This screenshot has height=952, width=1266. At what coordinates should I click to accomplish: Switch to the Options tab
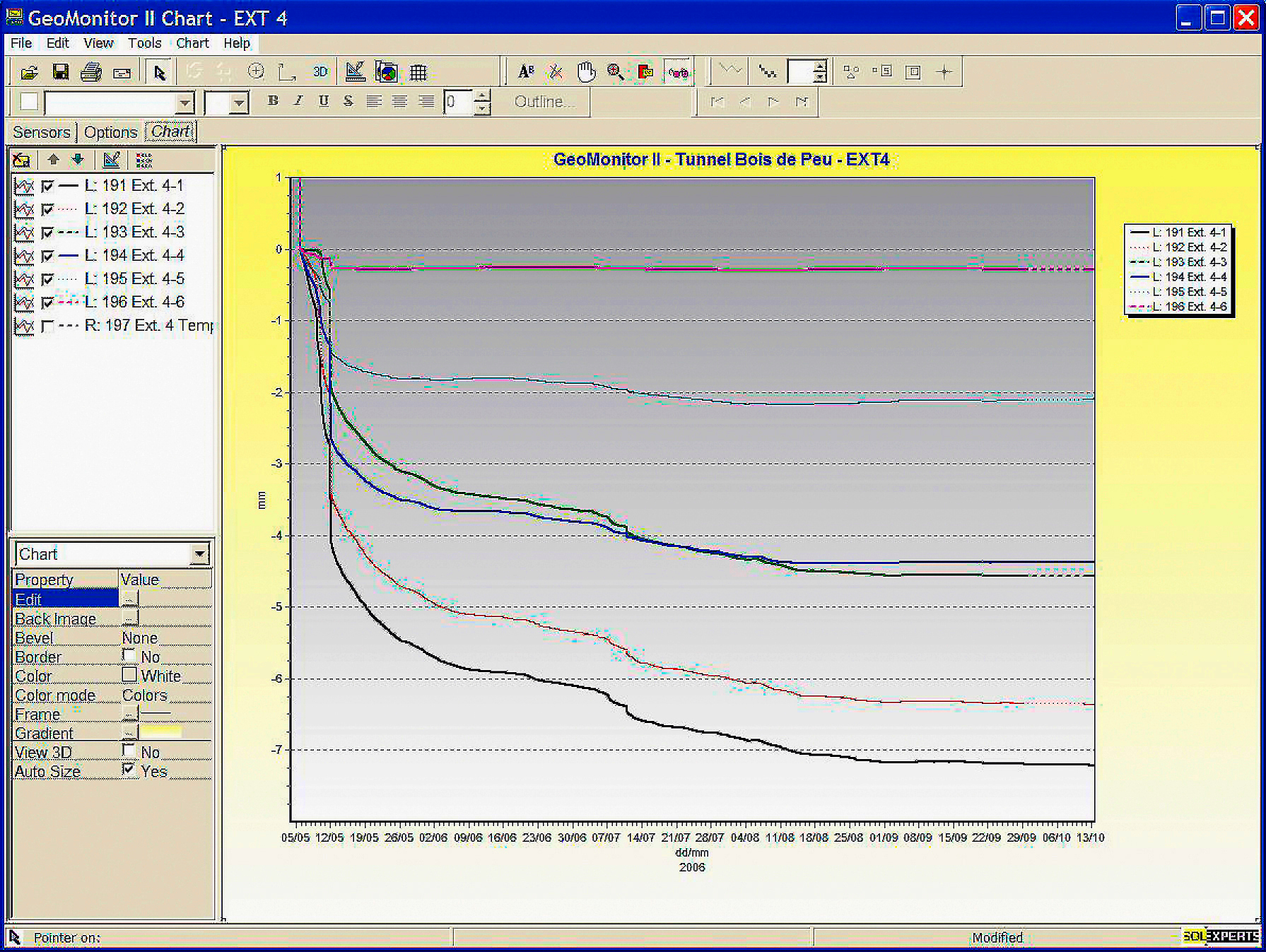pyautogui.click(x=110, y=132)
